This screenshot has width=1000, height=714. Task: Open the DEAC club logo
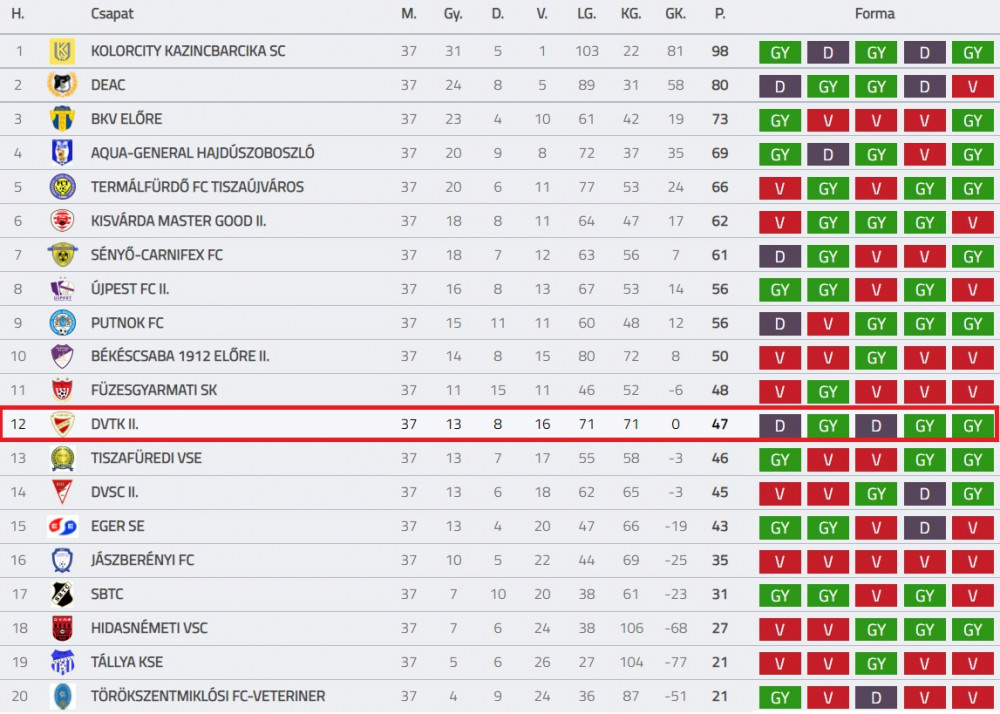(62, 85)
